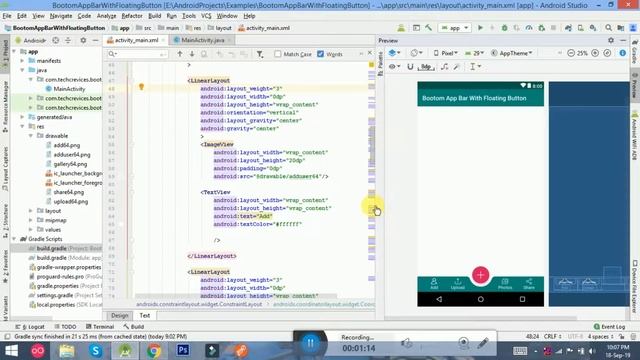Open Skype from the taskbar
Image resolution: width=640 pixels, height=360 pixels.
coord(96,351)
